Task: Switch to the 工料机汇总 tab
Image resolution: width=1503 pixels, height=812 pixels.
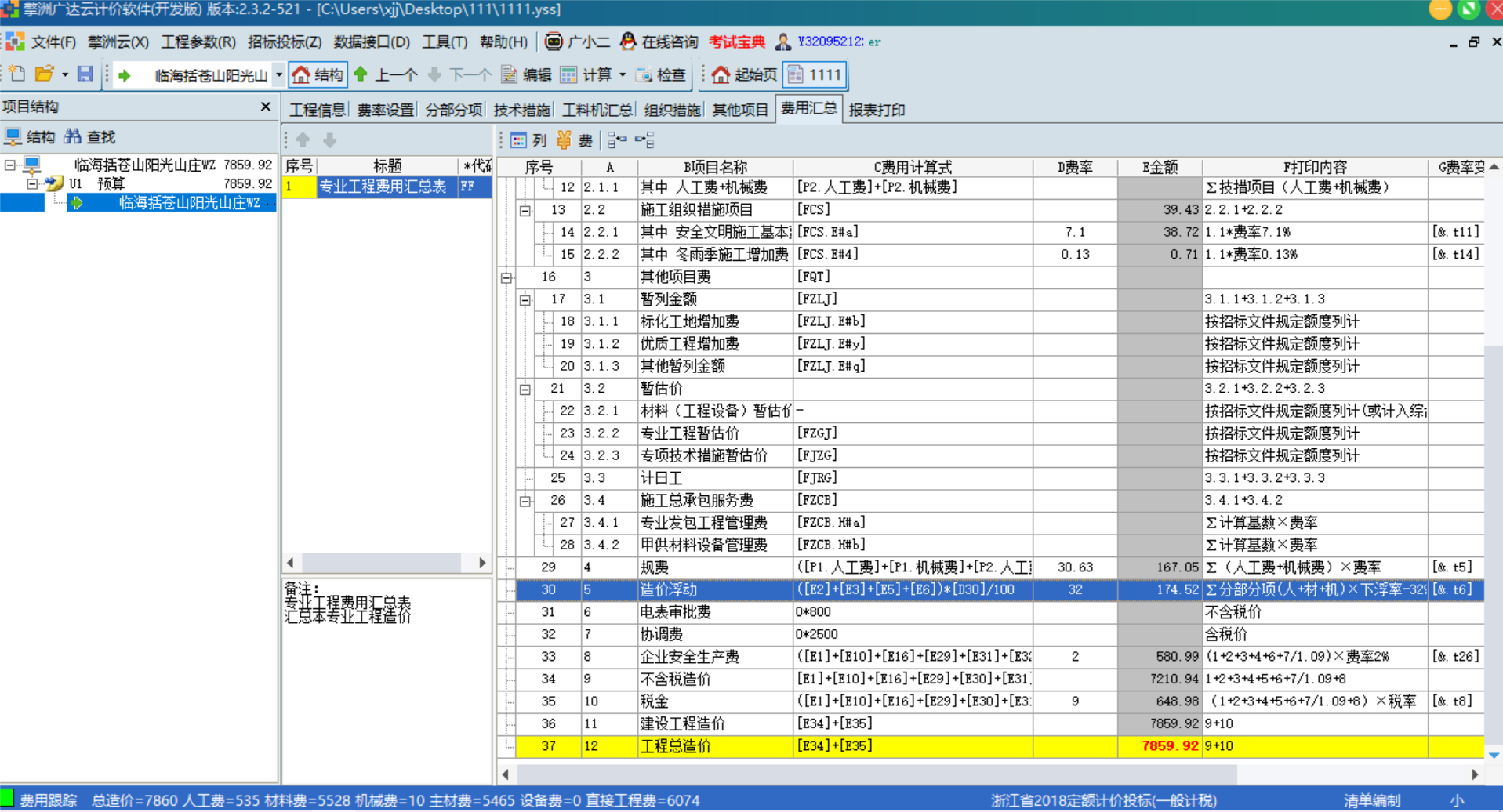Action: pyautogui.click(x=597, y=110)
